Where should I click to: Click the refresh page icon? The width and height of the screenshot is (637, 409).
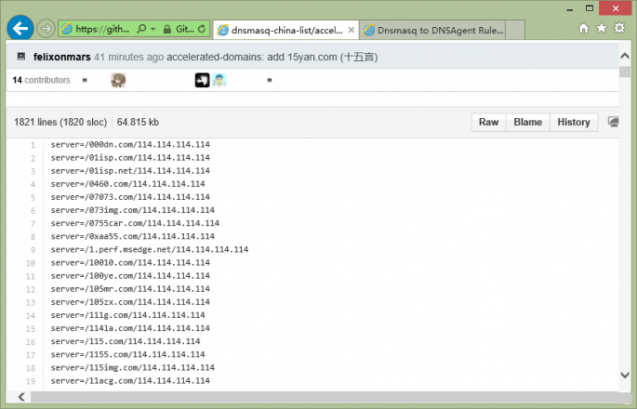pos(203,30)
